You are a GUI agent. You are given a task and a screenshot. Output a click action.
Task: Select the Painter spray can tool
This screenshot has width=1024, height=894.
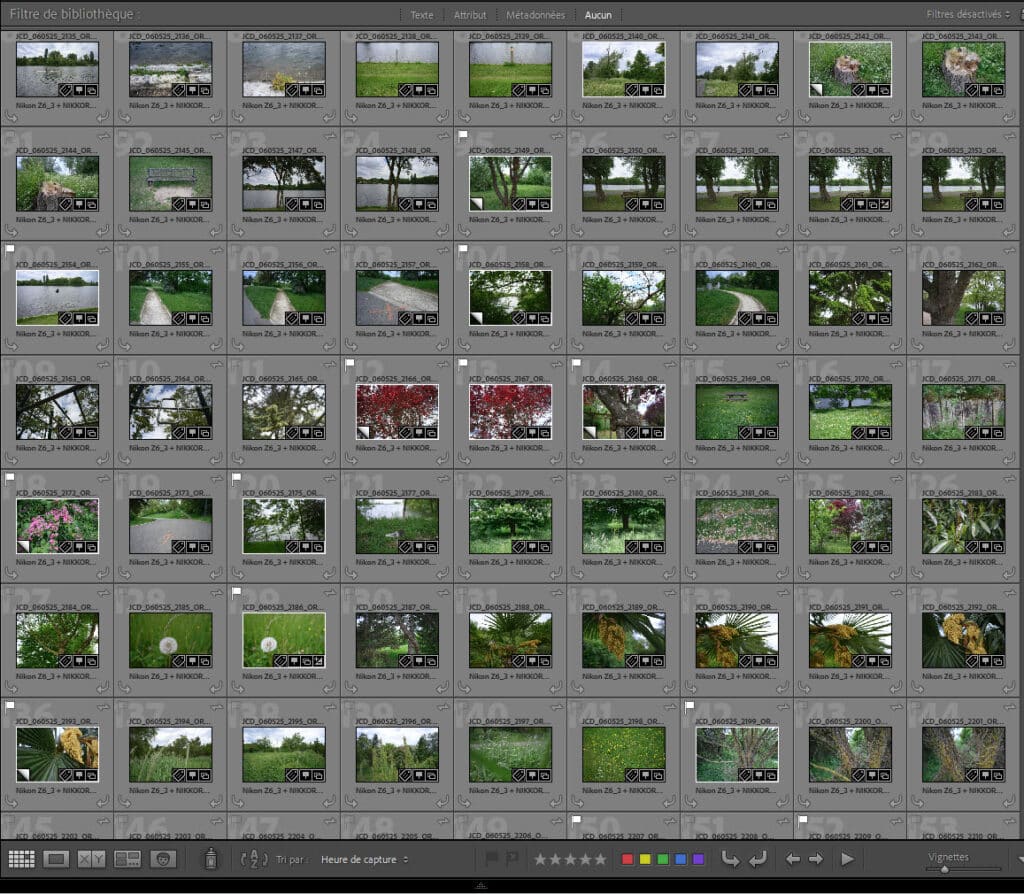click(x=211, y=859)
